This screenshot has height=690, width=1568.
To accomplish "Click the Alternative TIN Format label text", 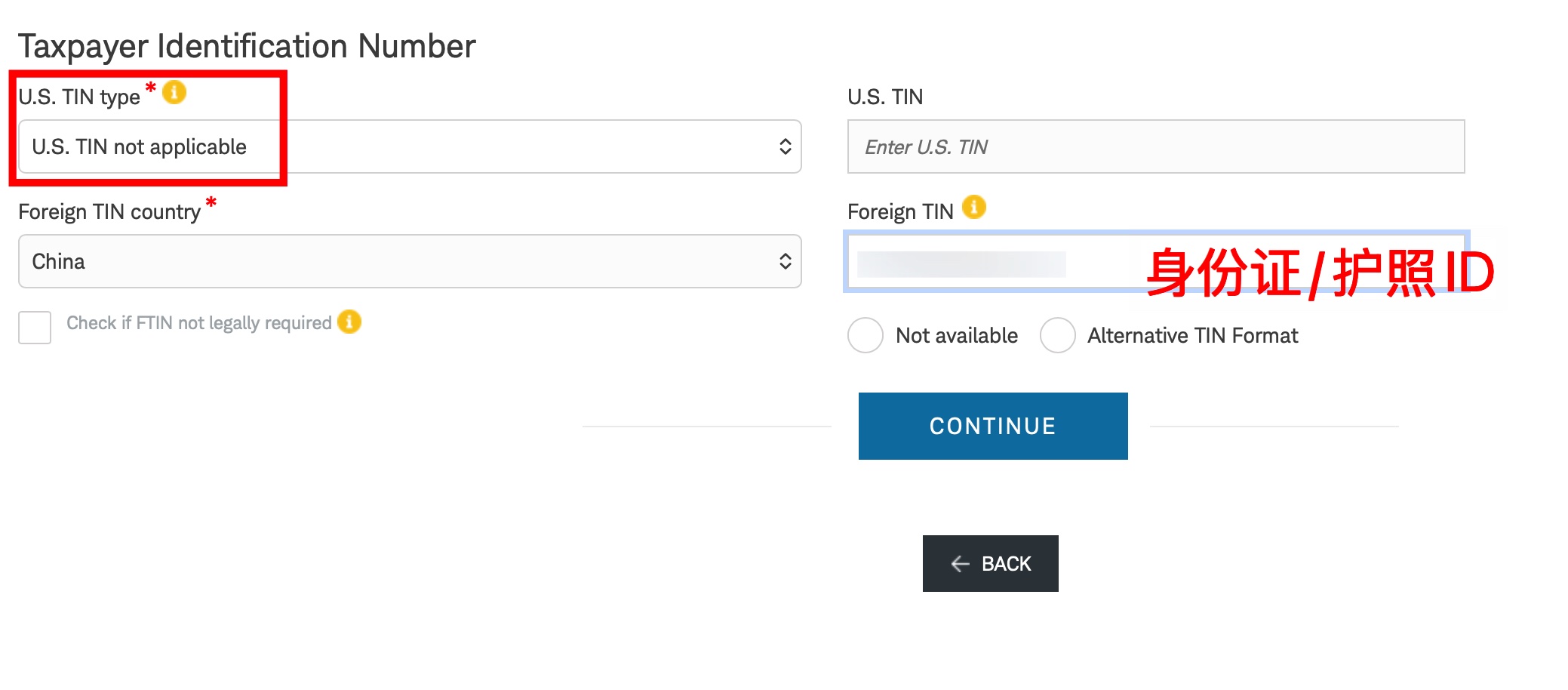I will [x=1193, y=335].
